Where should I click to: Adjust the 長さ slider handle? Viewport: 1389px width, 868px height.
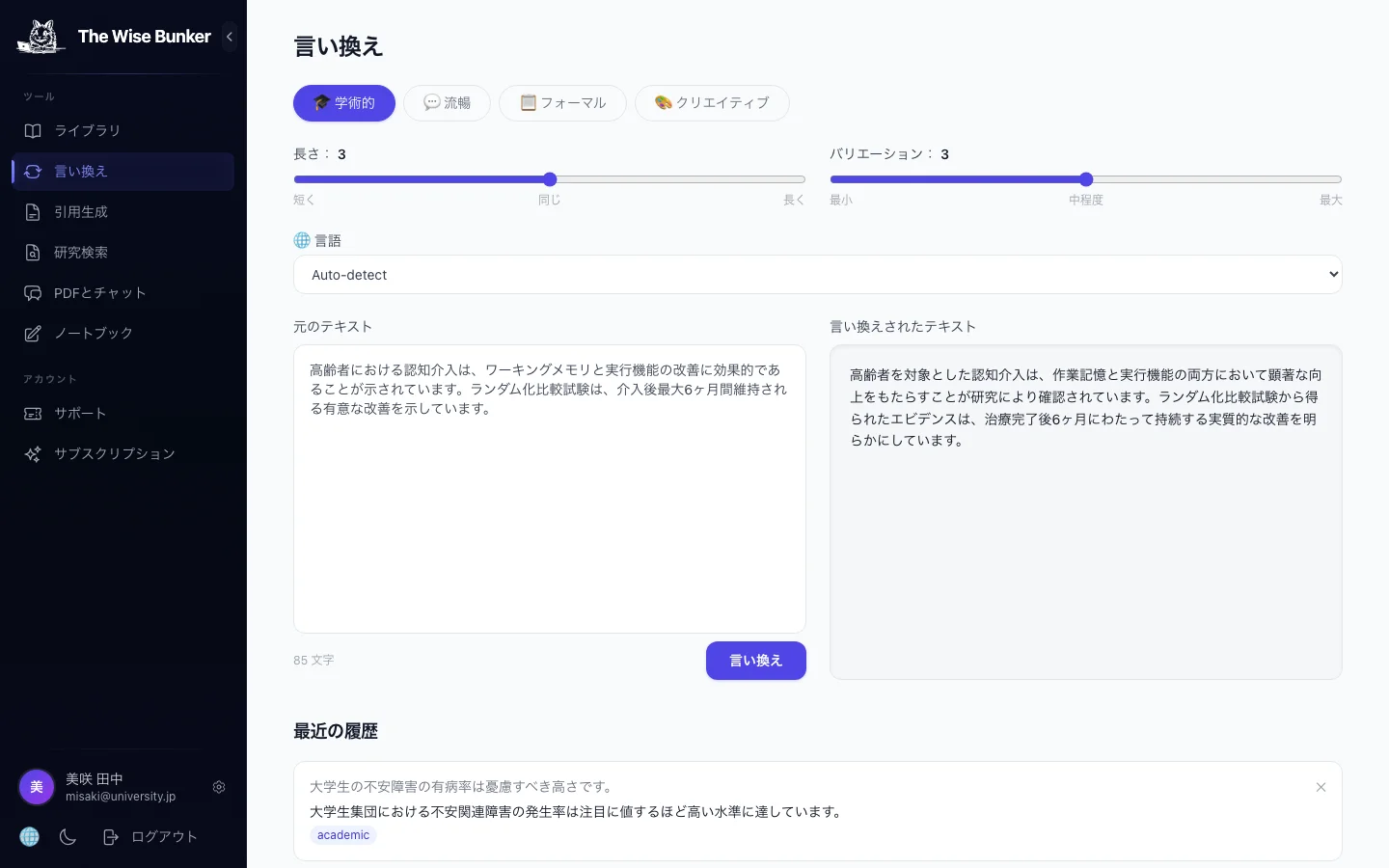[x=549, y=179]
